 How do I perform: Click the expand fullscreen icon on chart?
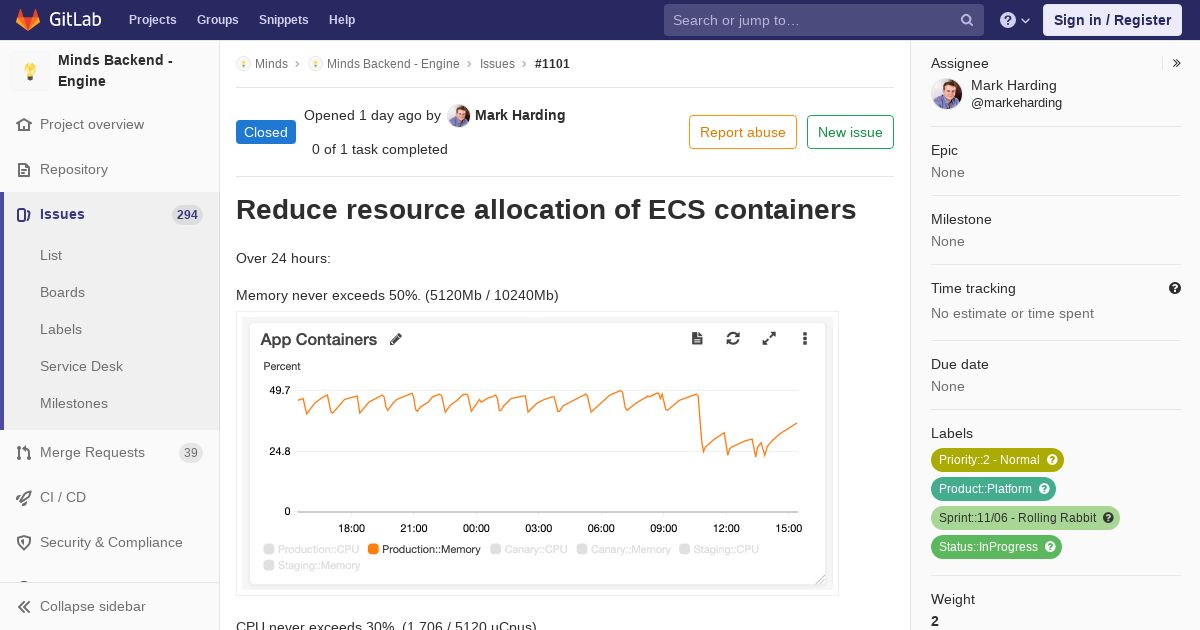[769, 339]
